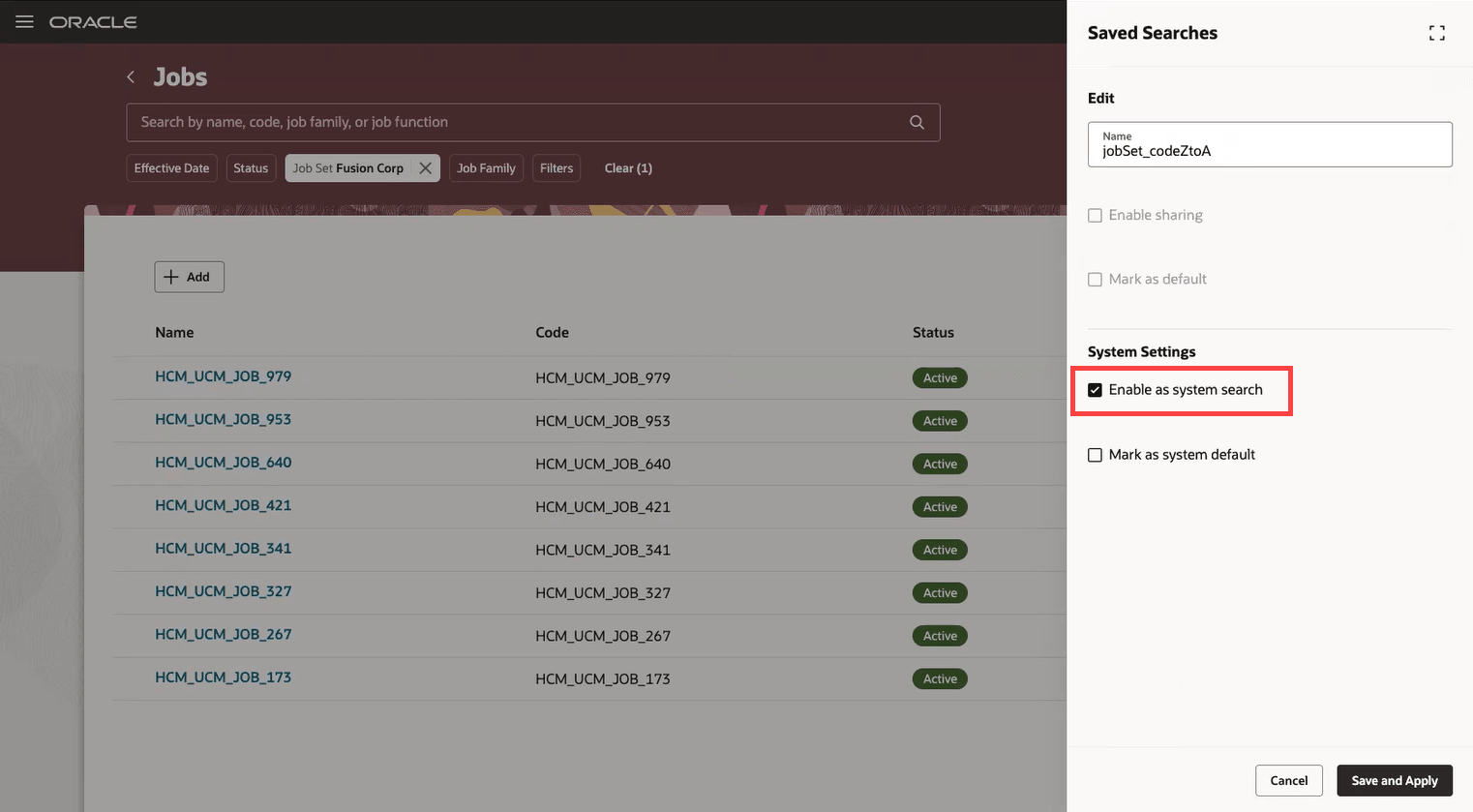The width and height of the screenshot is (1473, 812).
Task: Trigger search with the magnifier icon
Action: (916, 122)
